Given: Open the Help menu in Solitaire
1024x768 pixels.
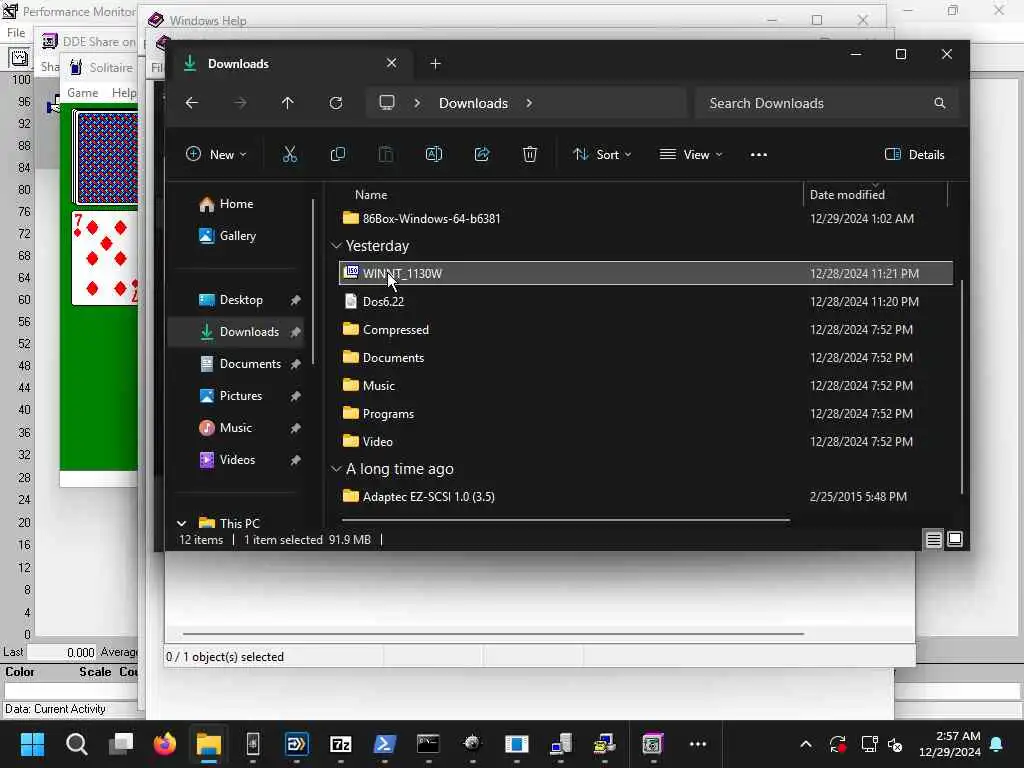Looking at the screenshot, I should point(124,93).
